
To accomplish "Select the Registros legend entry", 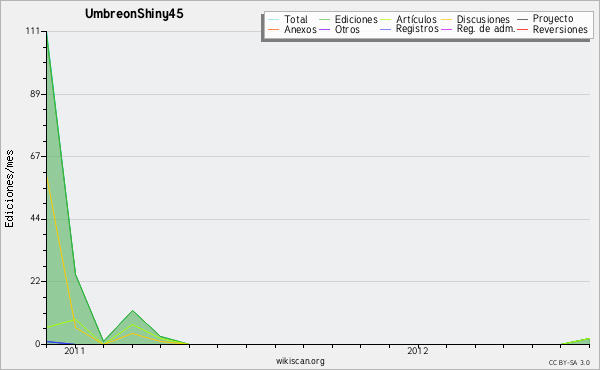I will (x=417, y=29).
